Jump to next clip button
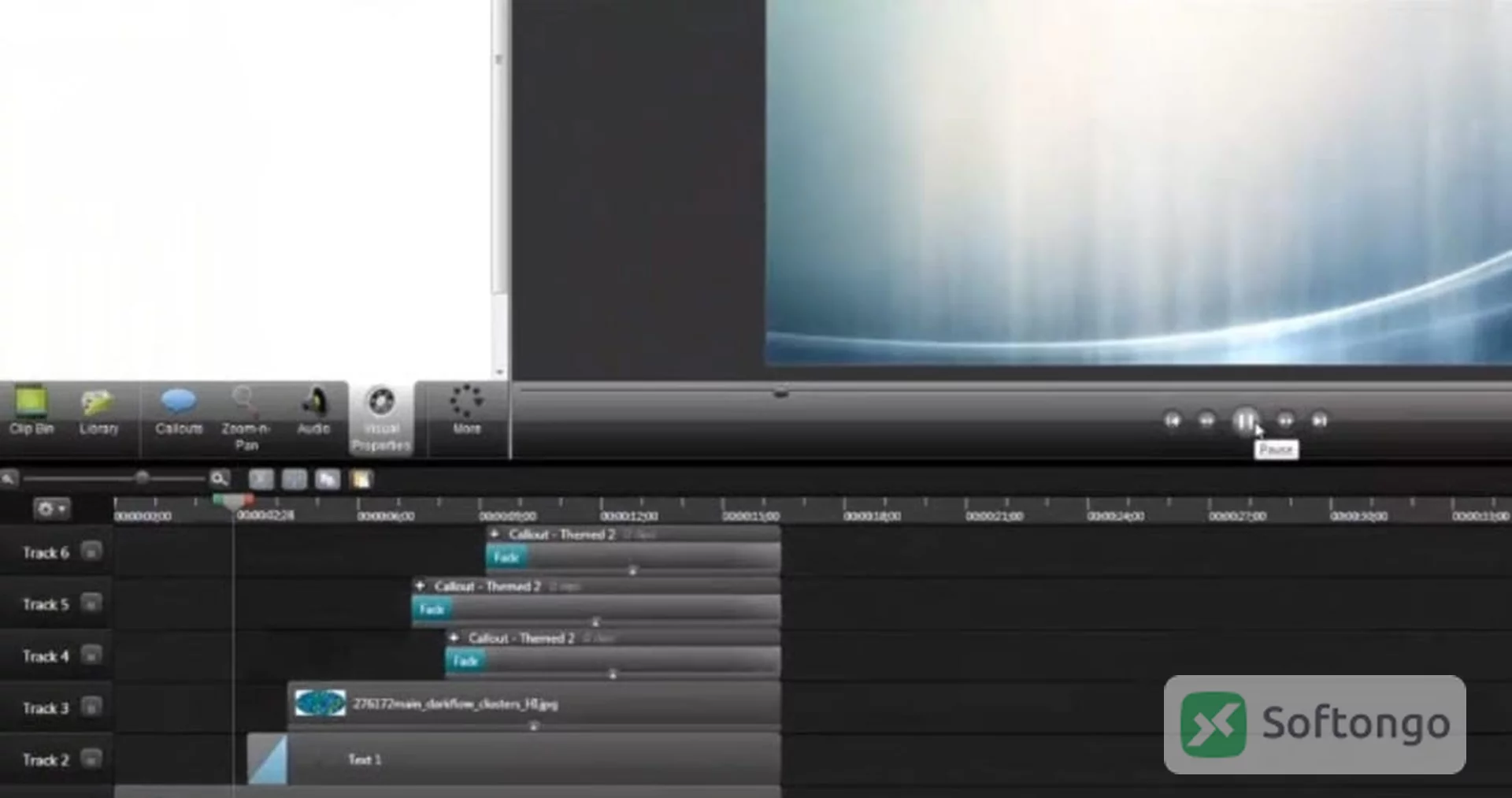Viewport: 1512px width, 798px height. (x=1320, y=421)
